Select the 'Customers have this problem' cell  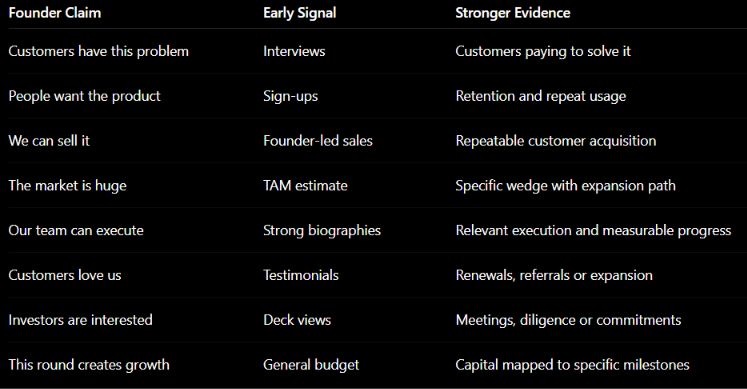[99, 51]
